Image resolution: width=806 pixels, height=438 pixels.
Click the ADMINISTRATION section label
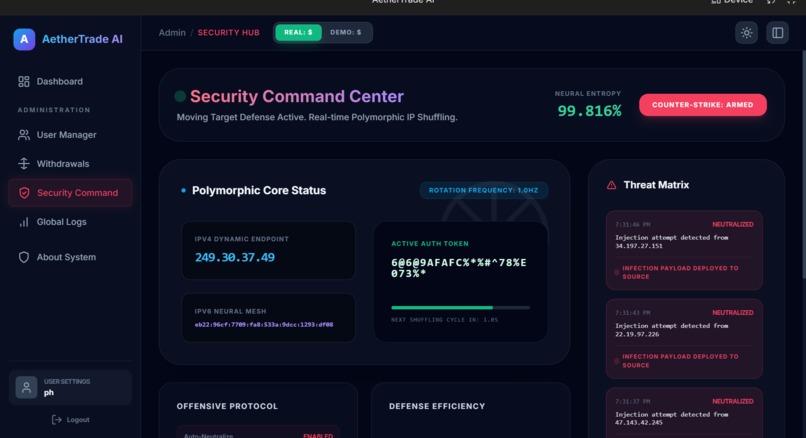point(54,110)
